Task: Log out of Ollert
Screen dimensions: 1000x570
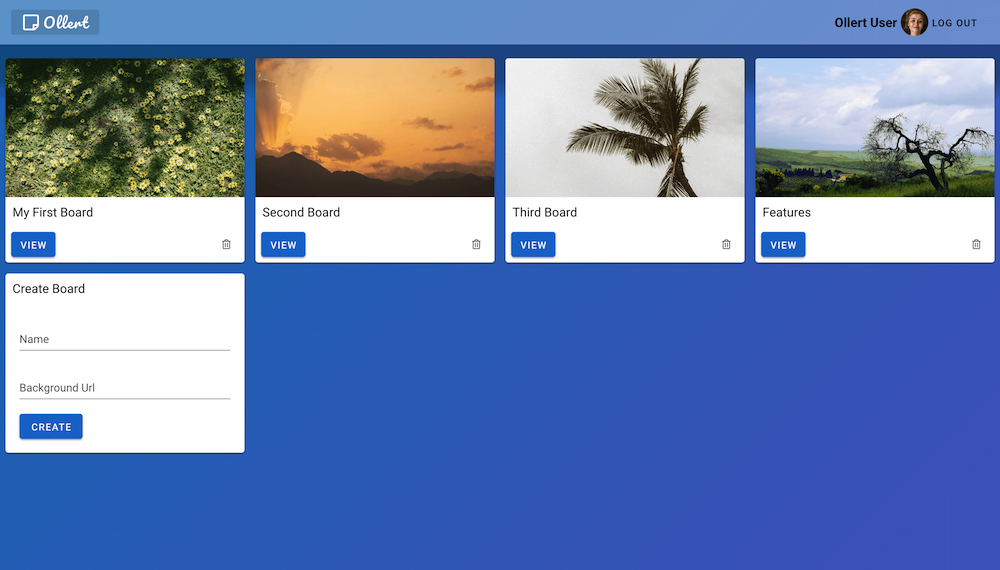Action: point(954,23)
